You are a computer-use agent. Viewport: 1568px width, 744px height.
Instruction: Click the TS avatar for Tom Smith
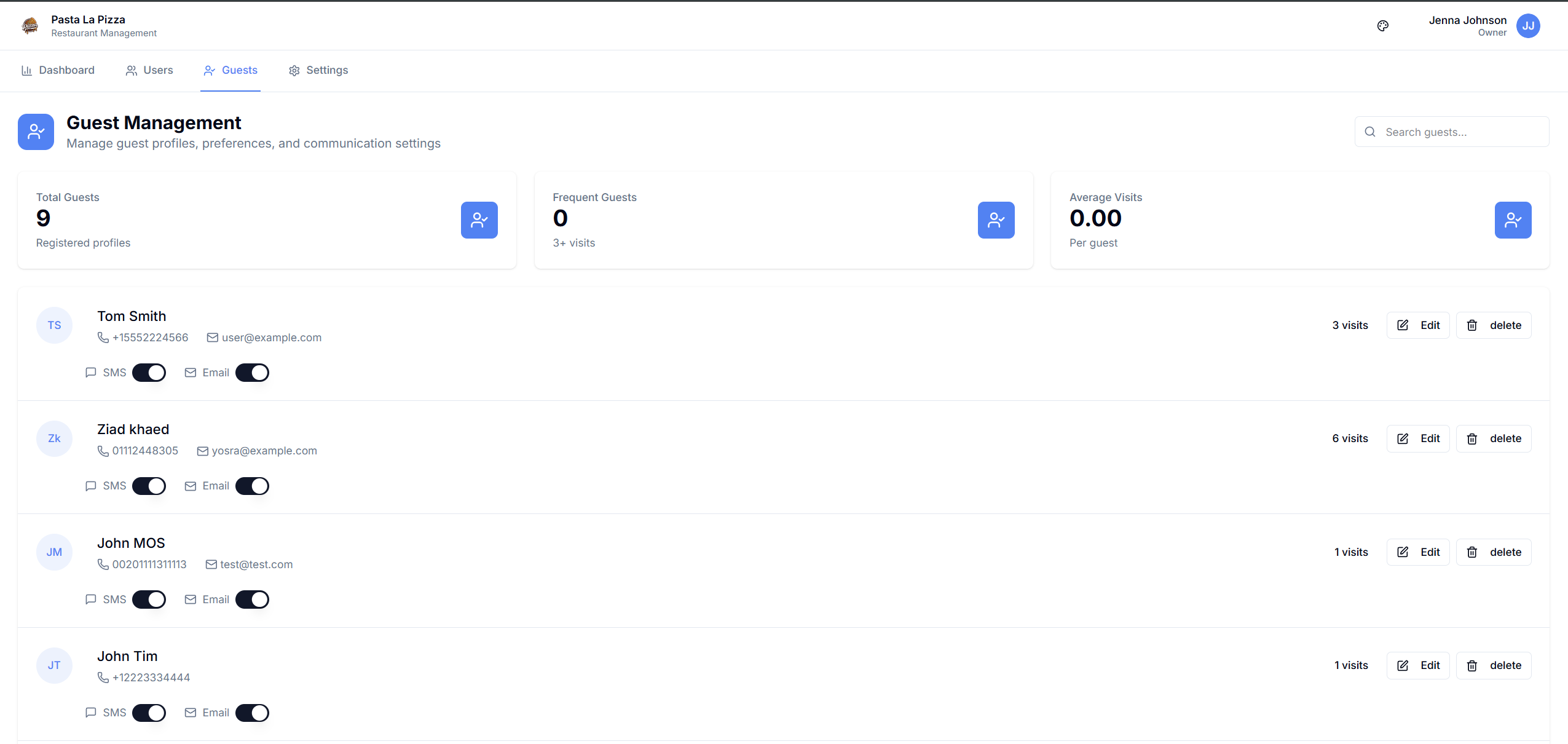tap(54, 325)
